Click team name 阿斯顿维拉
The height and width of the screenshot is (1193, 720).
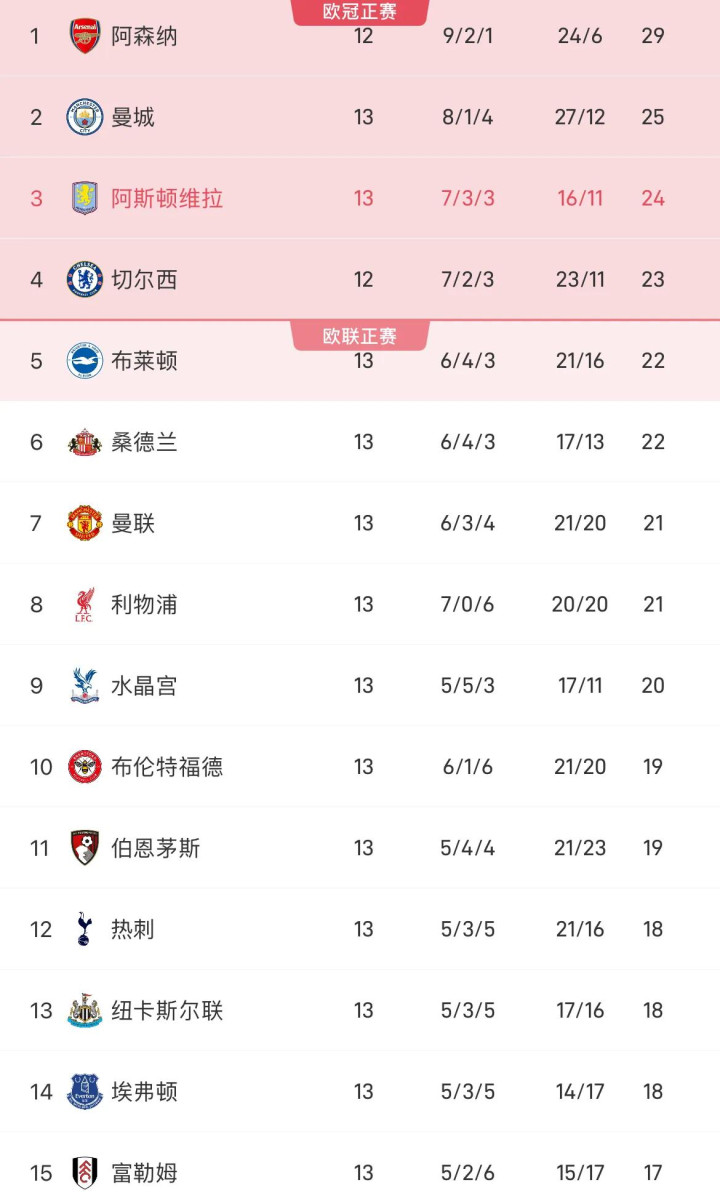click(x=167, y=198)
